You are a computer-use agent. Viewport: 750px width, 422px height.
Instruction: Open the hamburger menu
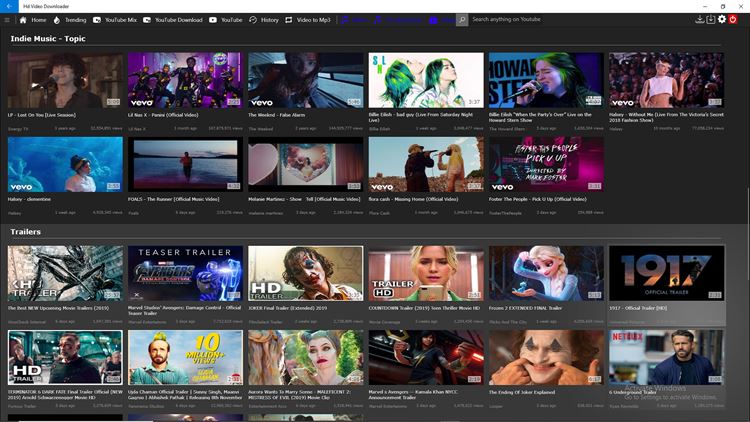click(x=7, y=20)
